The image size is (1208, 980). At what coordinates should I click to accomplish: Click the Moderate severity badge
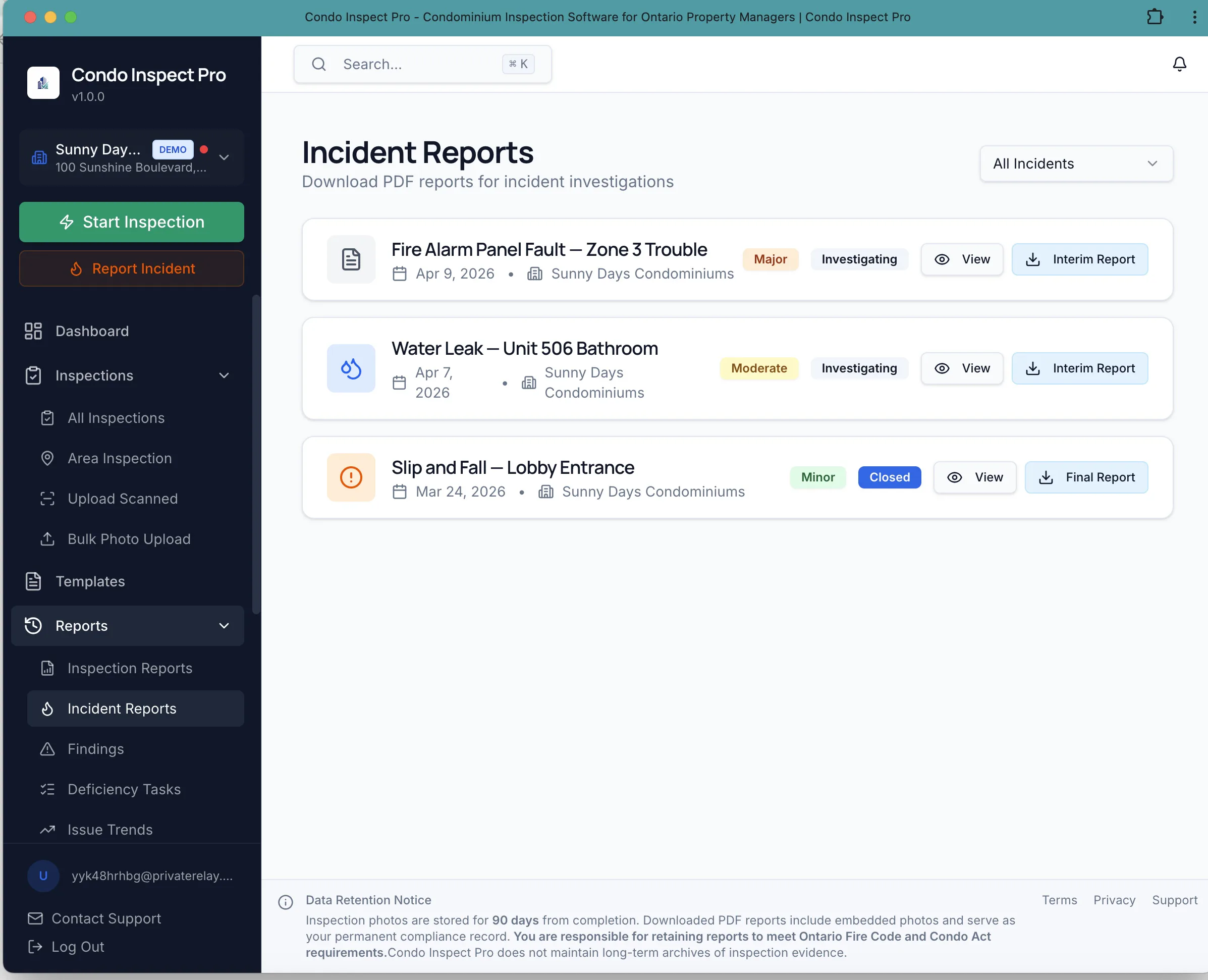[x=759, y=368]
